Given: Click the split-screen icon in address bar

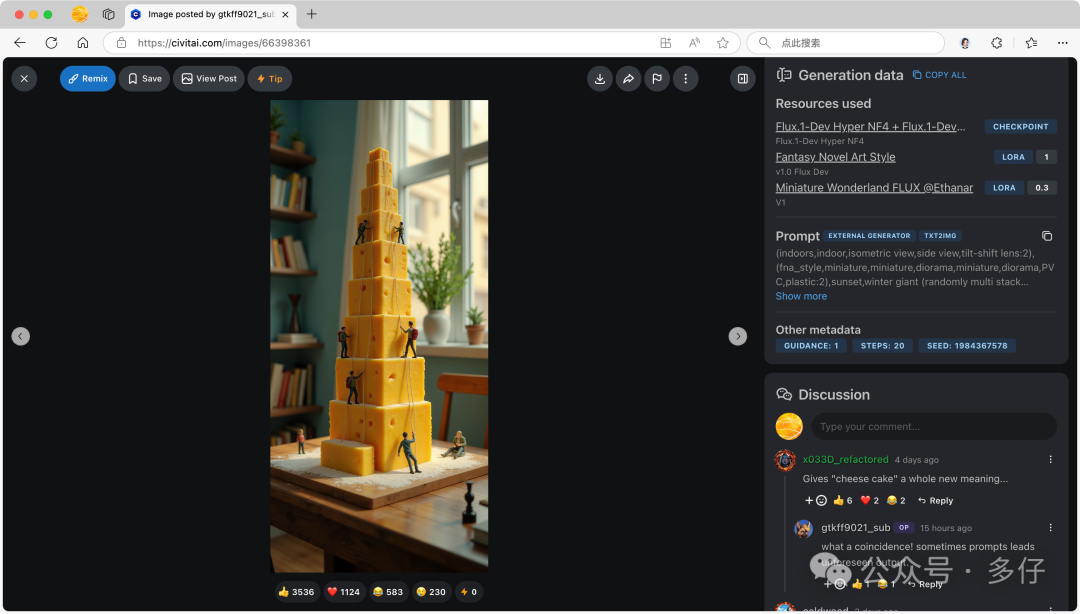Looking at the screenshot, I should [x=665, y=43].
